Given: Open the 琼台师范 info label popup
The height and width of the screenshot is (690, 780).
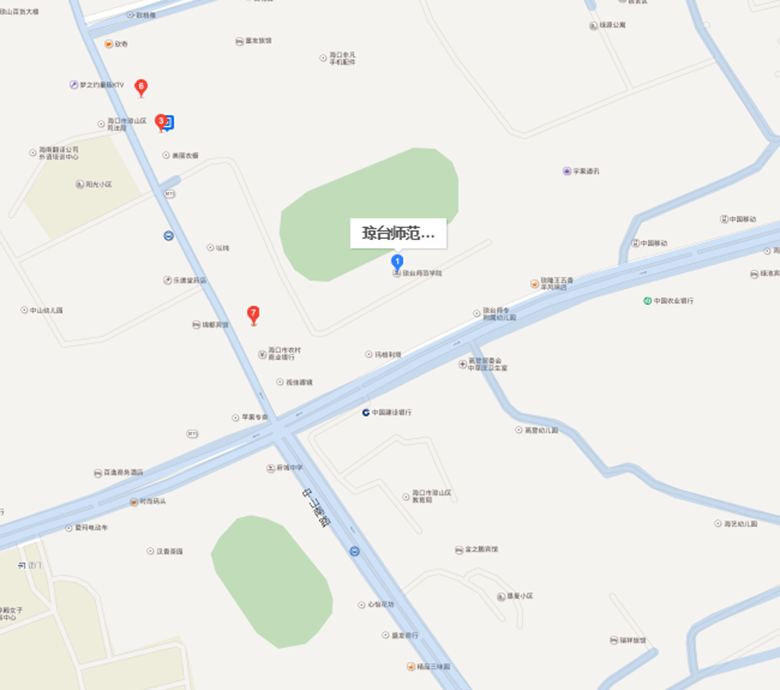Looking at the screenshot, I should [398, 233].
